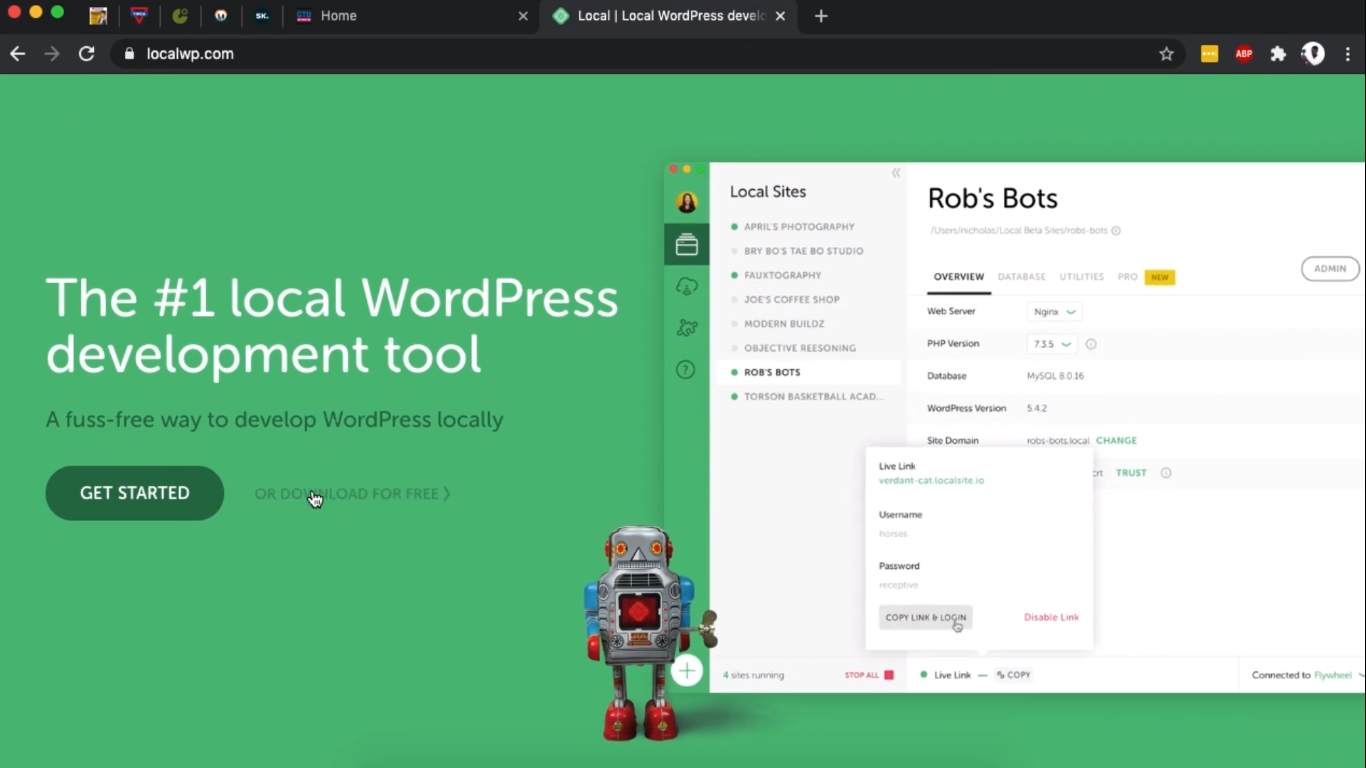Click the TRUST link for SSL
This screenshot has width=1366, height=768.
[1131, 473]
